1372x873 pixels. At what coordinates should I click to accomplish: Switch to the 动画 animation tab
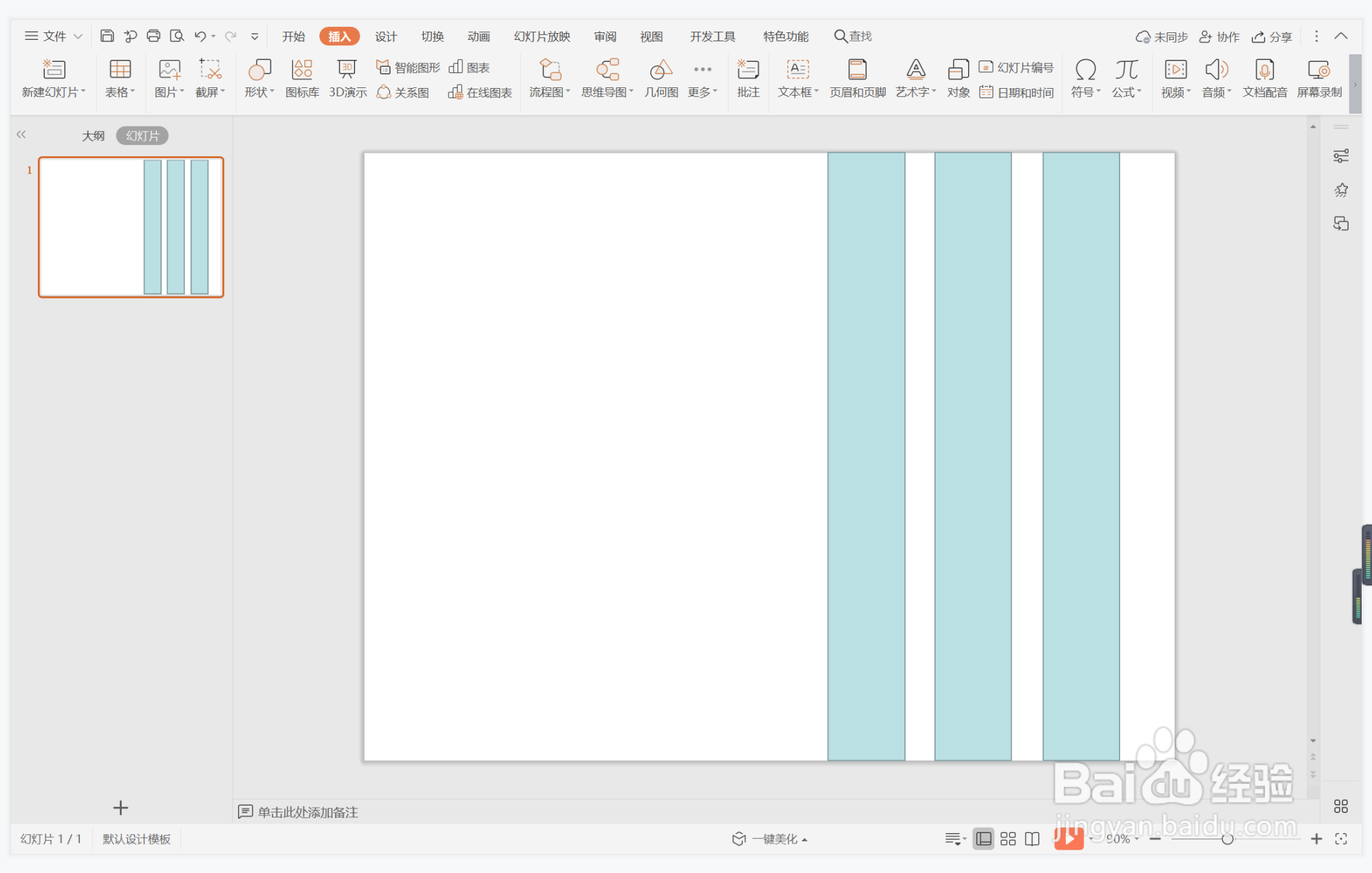pos(478,36)
